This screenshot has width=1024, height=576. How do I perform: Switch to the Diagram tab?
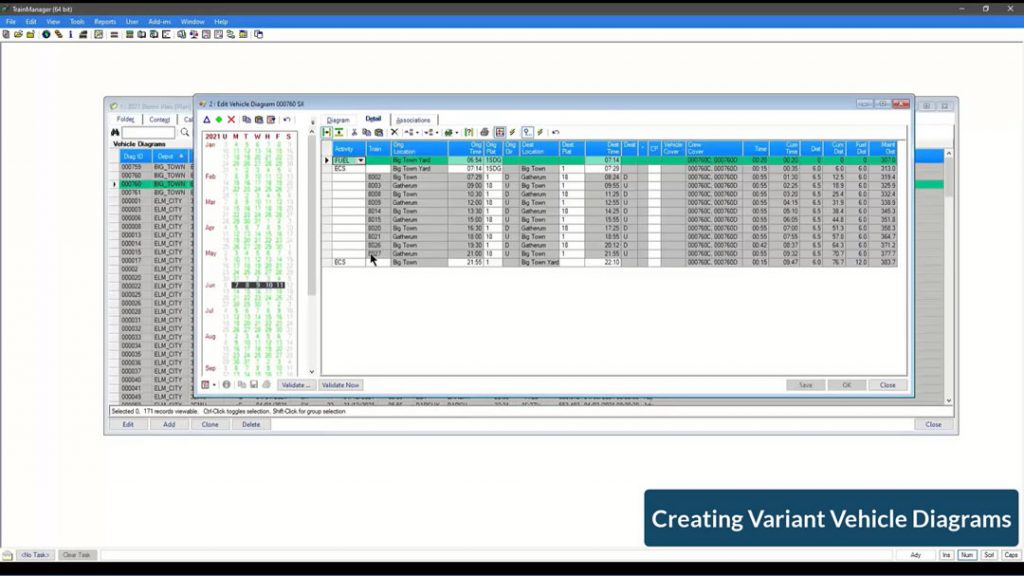338,120
